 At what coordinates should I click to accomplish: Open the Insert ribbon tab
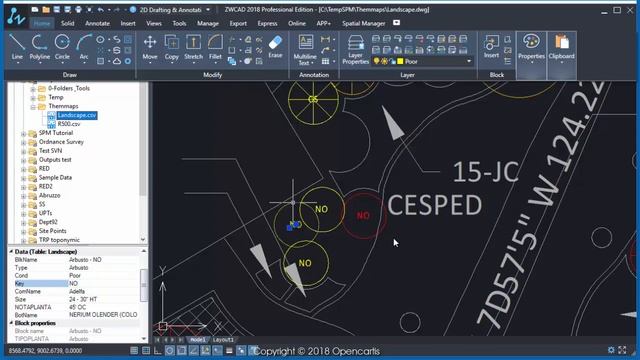(x=128, y=23)
